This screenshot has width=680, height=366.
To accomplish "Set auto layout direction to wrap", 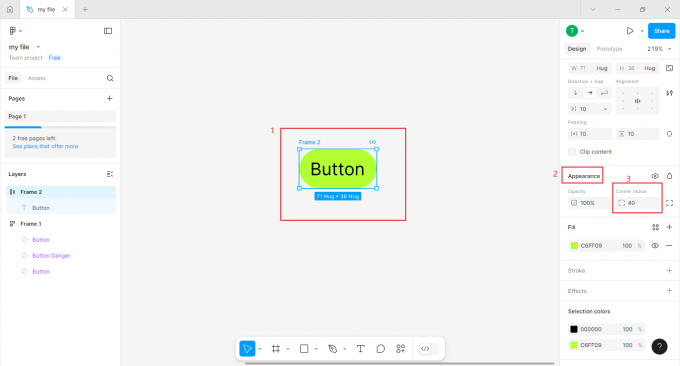I will pyautogui.click(x=604, y=93).
